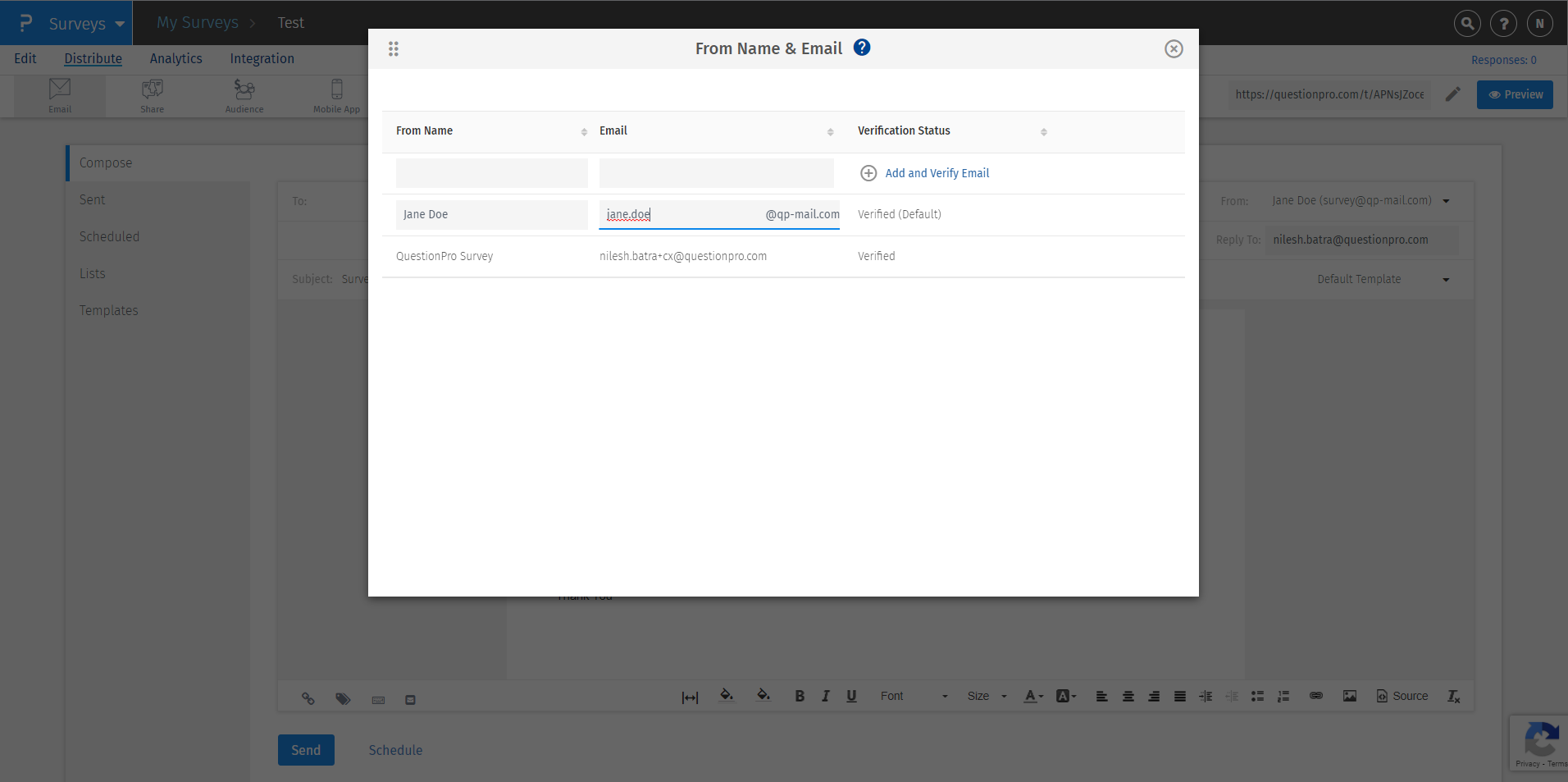1568x782 pixels.
Task: Open the text color picker
Action: tap(1032, 696)
